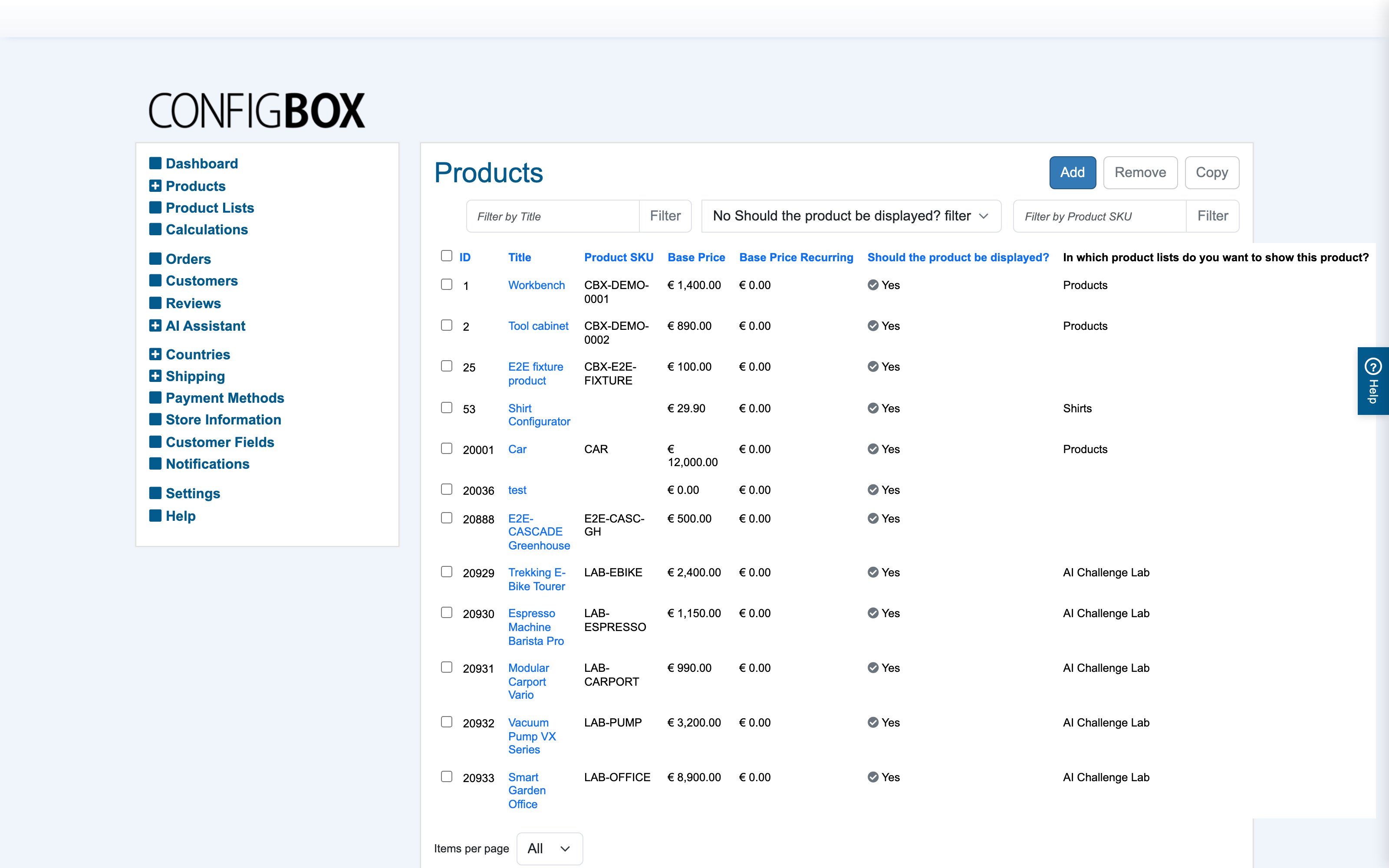
Task: Check the Trekking E-Bike Tourer row checkbox
Action: click(447, 572)
